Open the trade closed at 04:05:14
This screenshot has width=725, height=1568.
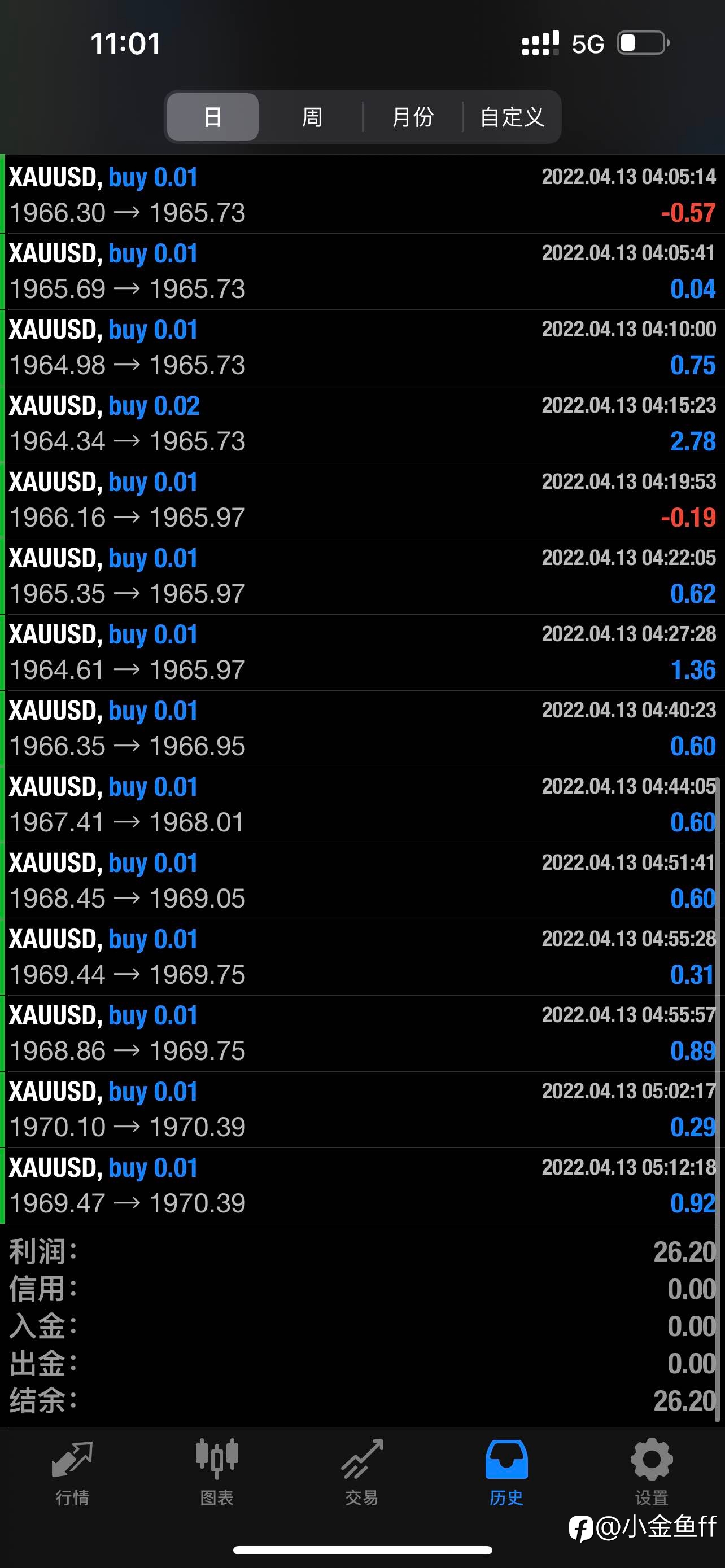pos(362,195)
